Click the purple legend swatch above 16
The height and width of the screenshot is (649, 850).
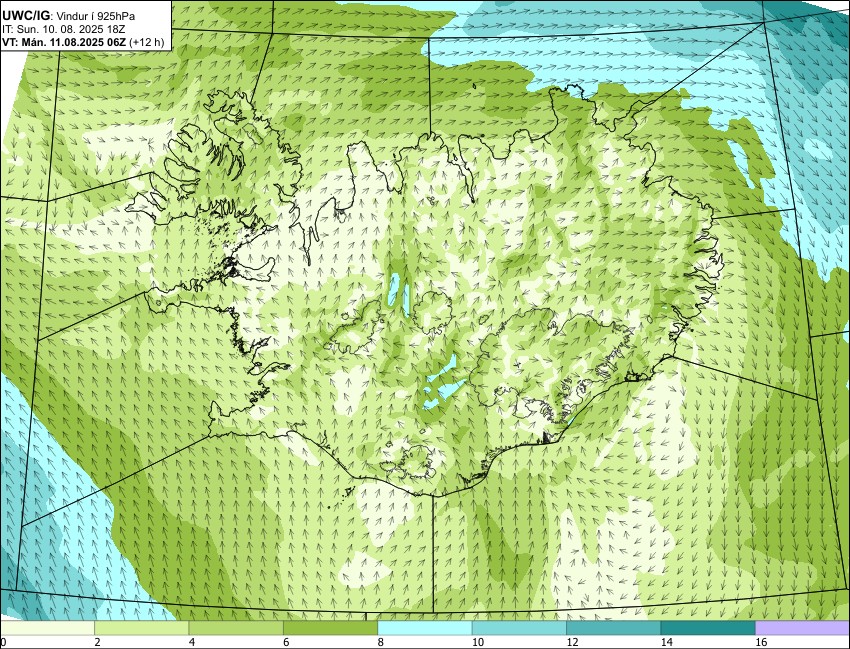point(802,628)
